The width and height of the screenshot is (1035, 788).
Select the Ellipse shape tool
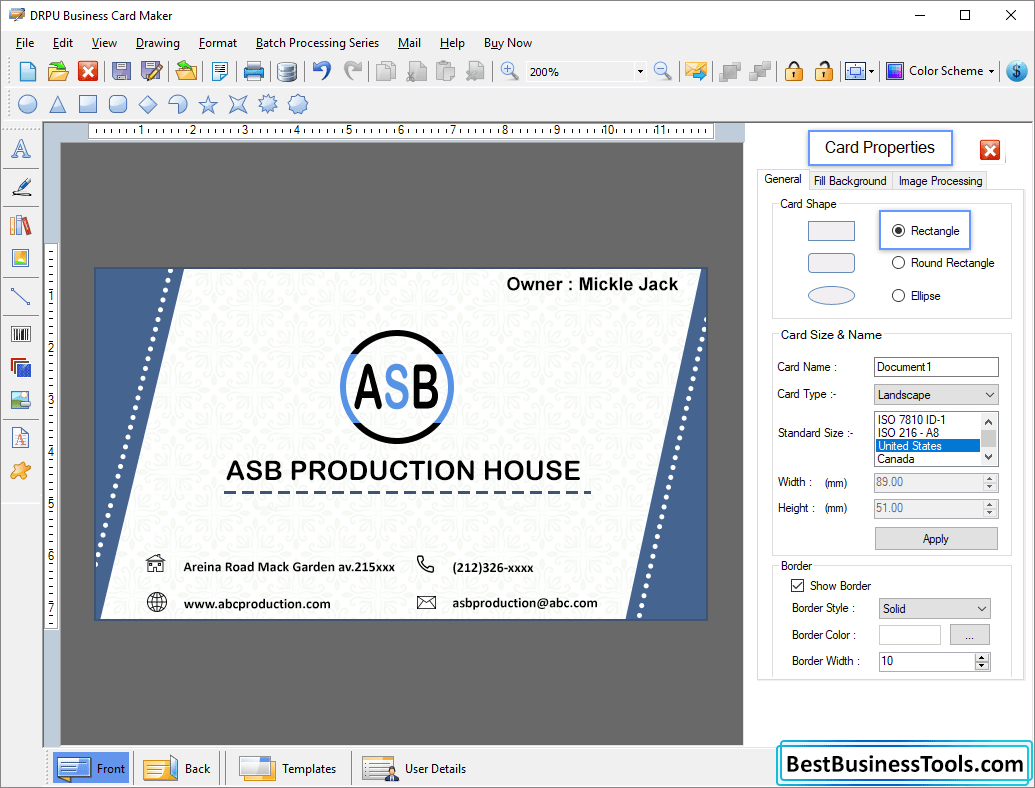pos(27,104)
